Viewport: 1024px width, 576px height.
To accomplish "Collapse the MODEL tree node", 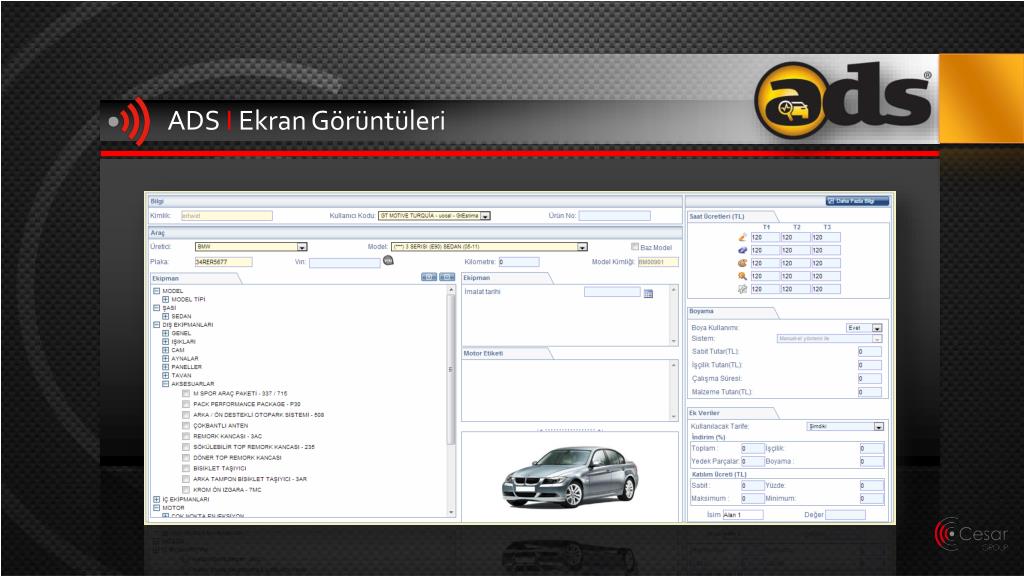I will (x=157, y=291).
